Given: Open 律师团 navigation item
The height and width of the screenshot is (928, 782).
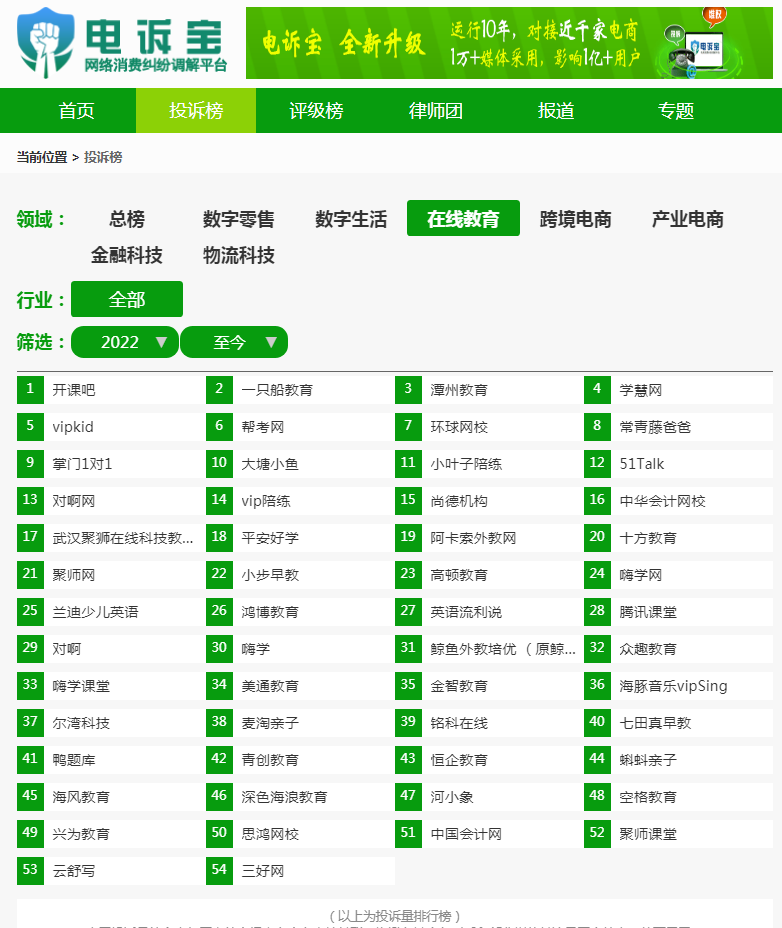Looking at the screenshot, I should (436, 111).
